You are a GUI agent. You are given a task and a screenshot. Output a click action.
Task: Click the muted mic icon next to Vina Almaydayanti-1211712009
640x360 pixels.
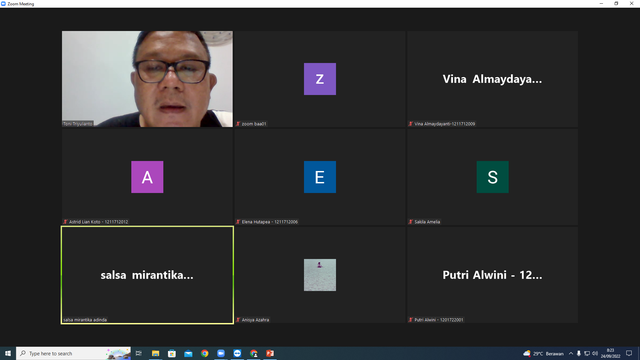coord(411,124)
